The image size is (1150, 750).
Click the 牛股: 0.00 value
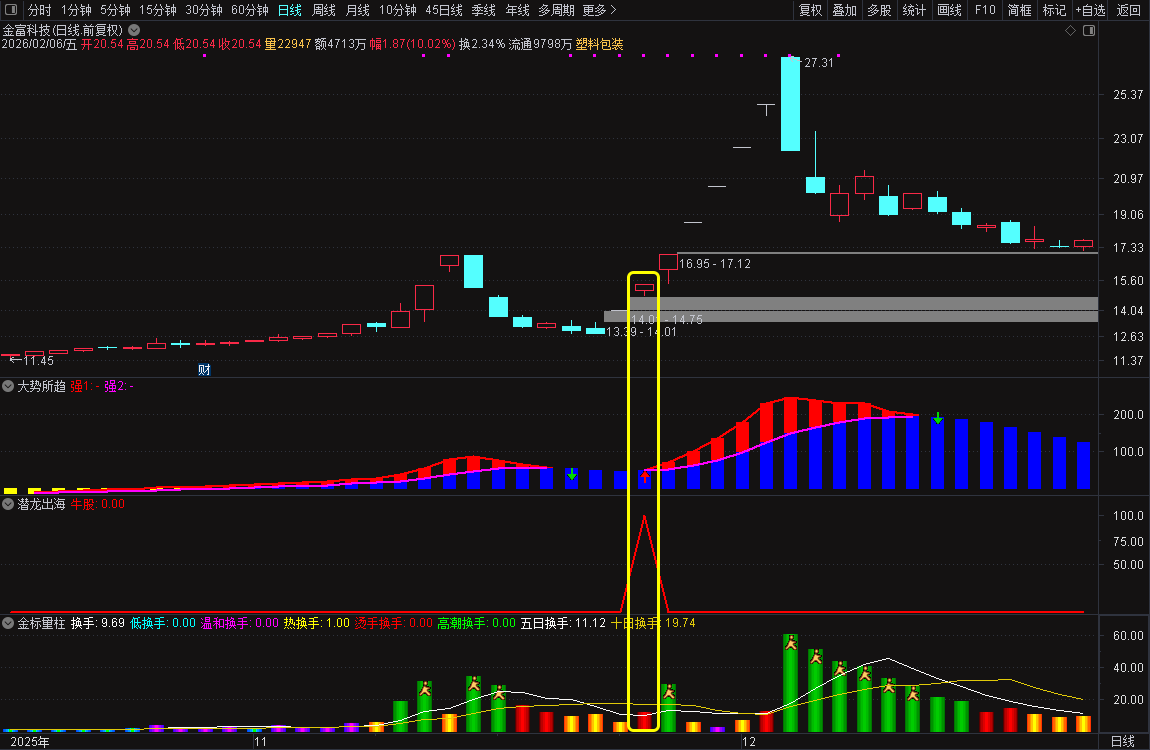pos(98,504)
